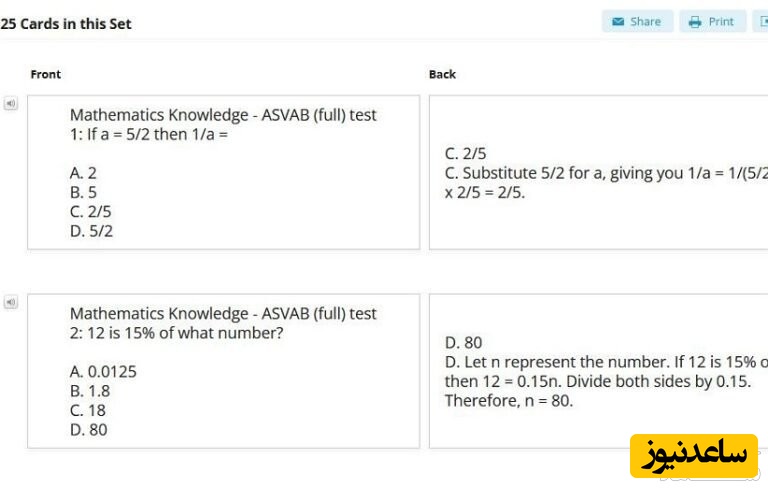Play audio for the first flashcard

click(10, 103)
